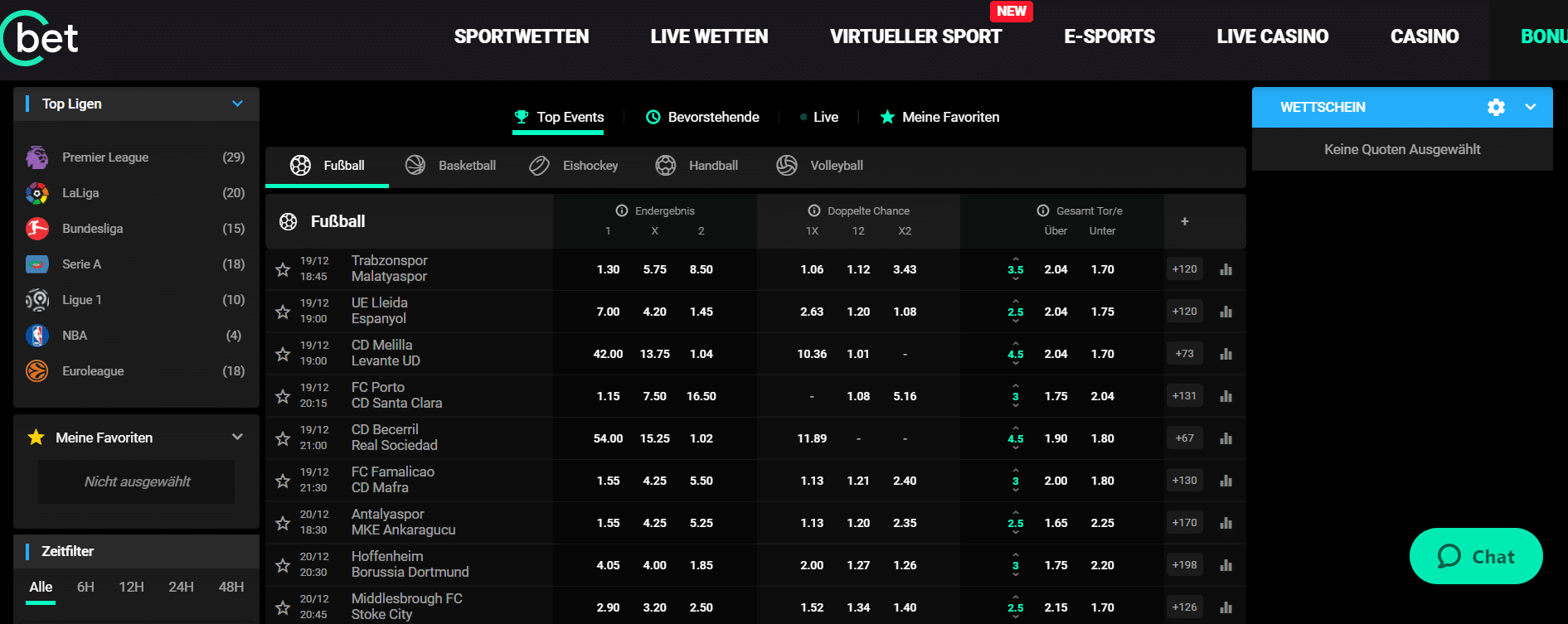Viewport: 1568px width, 624px height.
Task: Open the Live Casino menu
Action: [x=1272, y=36]
